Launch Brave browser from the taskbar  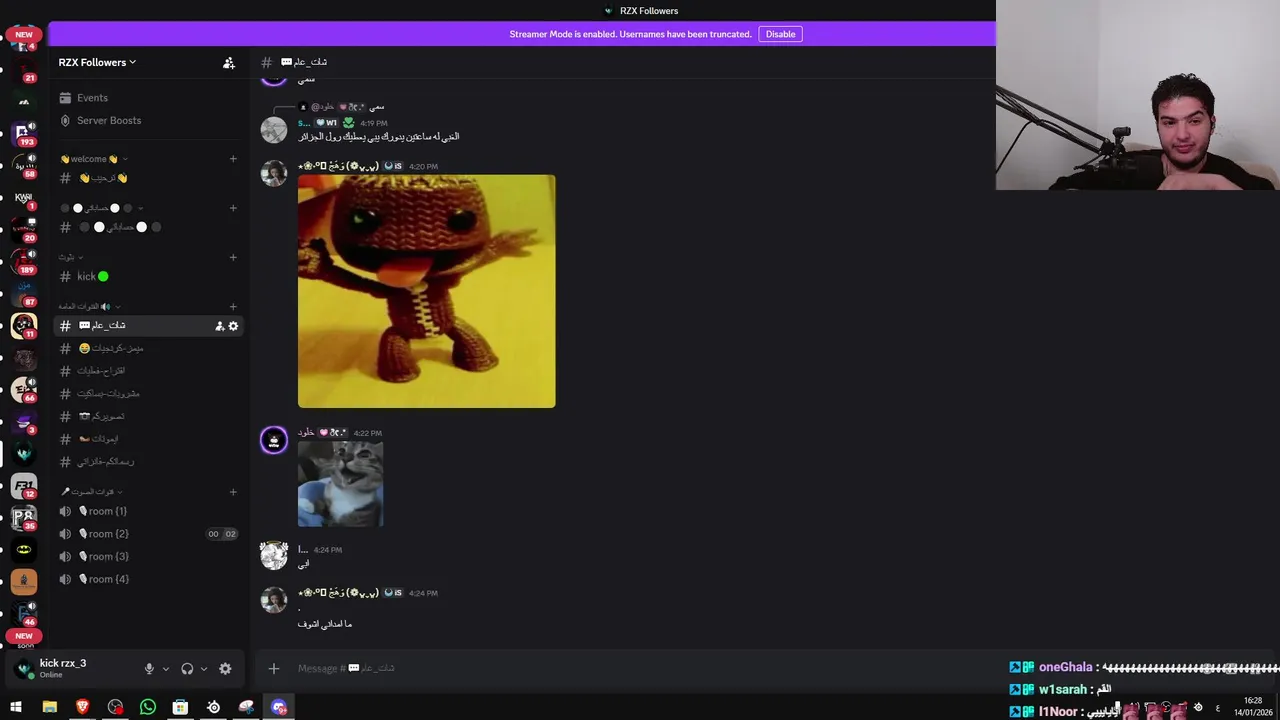(82, 707)
